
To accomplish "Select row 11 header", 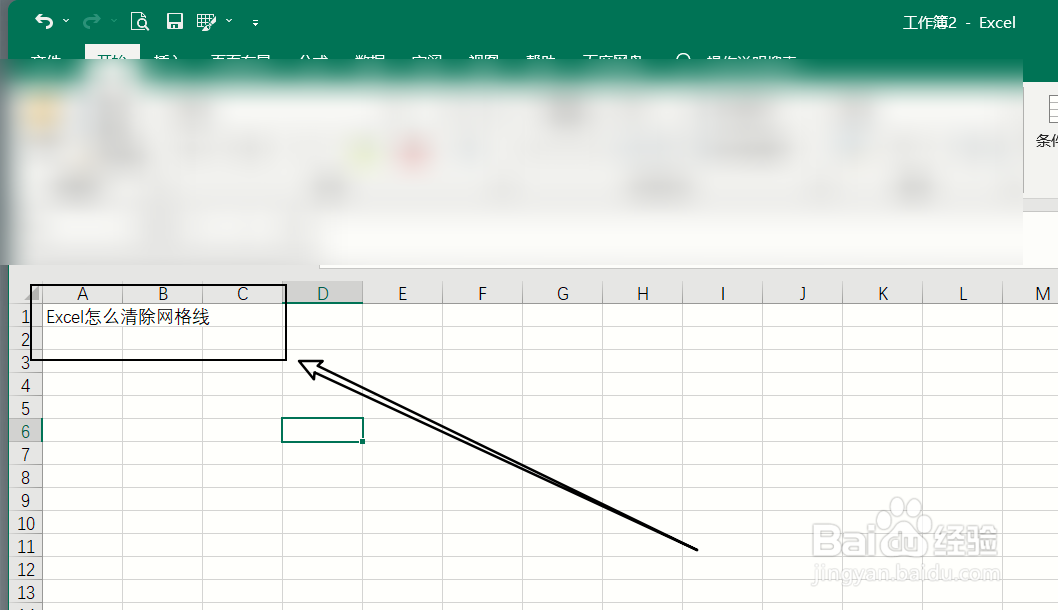I will coord(26,546).
